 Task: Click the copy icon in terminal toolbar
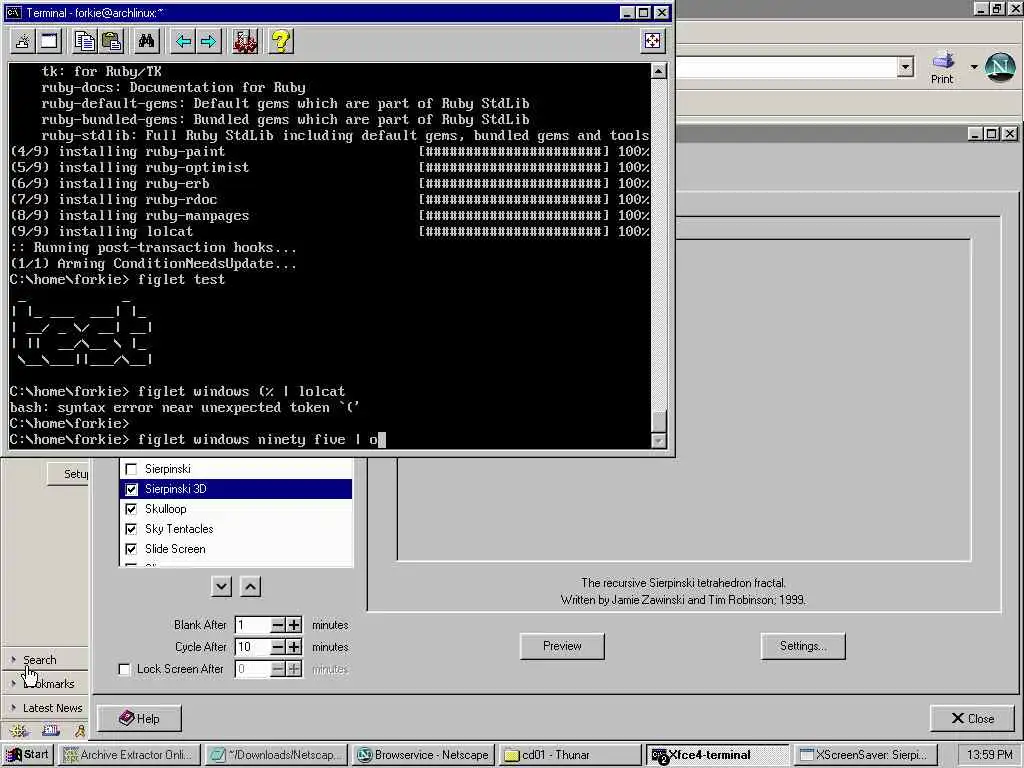85,42
